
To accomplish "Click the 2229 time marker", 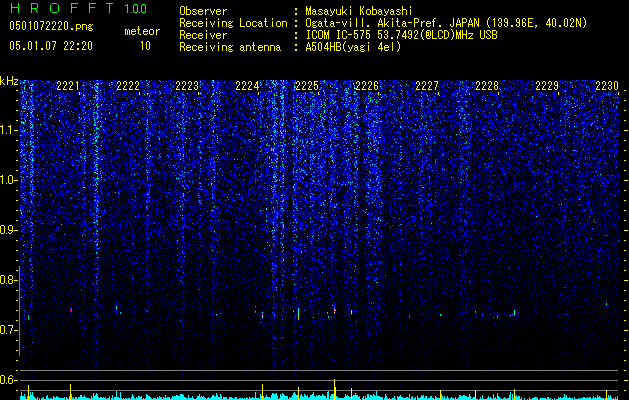I will 547,86.
